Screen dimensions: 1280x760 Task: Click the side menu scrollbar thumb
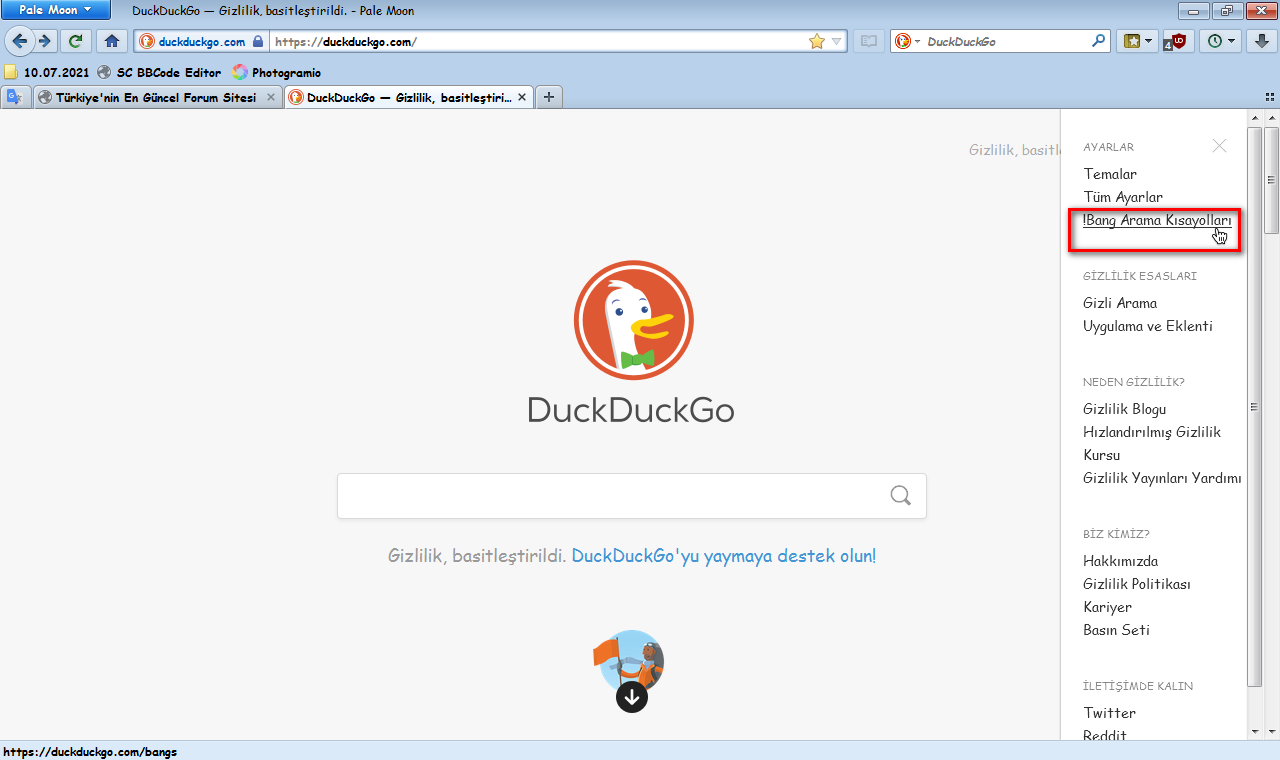pos(1254,406)
